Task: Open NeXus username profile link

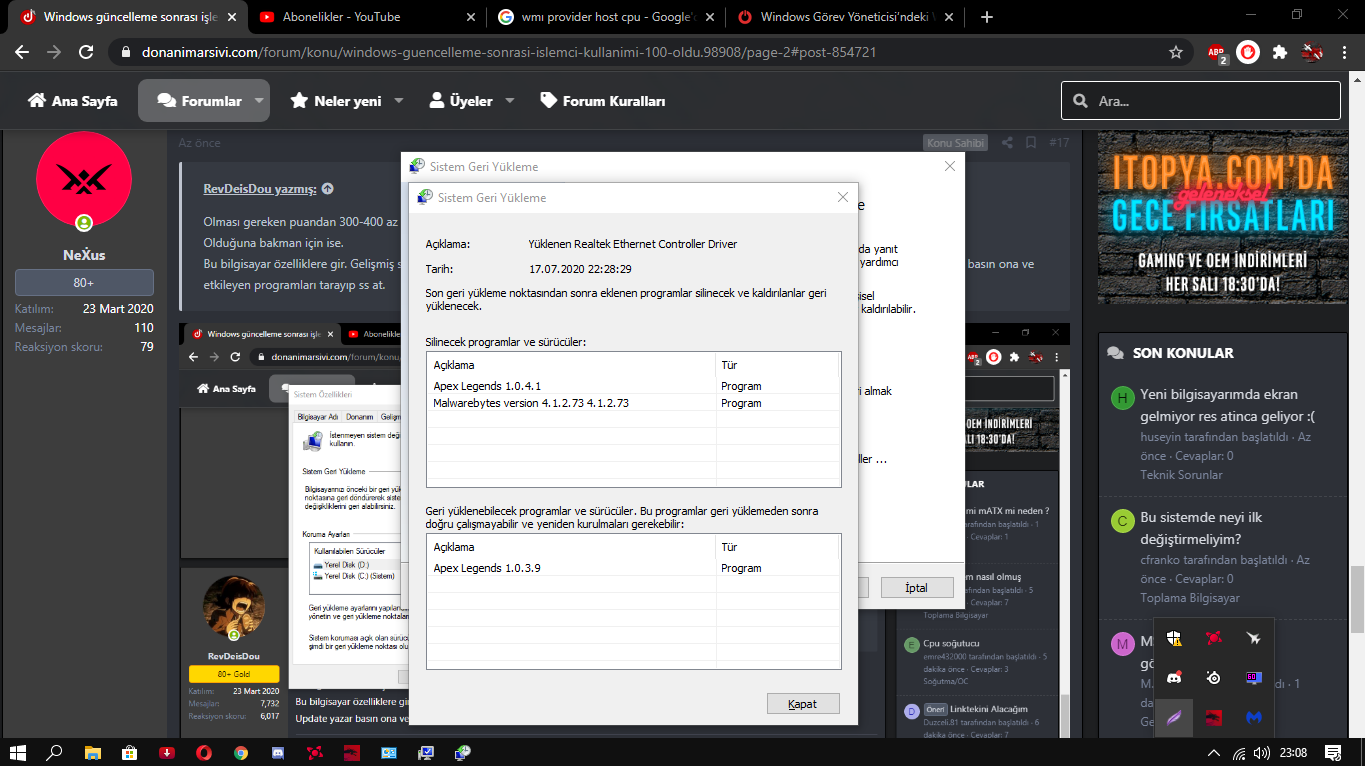Action: point(83,256)
